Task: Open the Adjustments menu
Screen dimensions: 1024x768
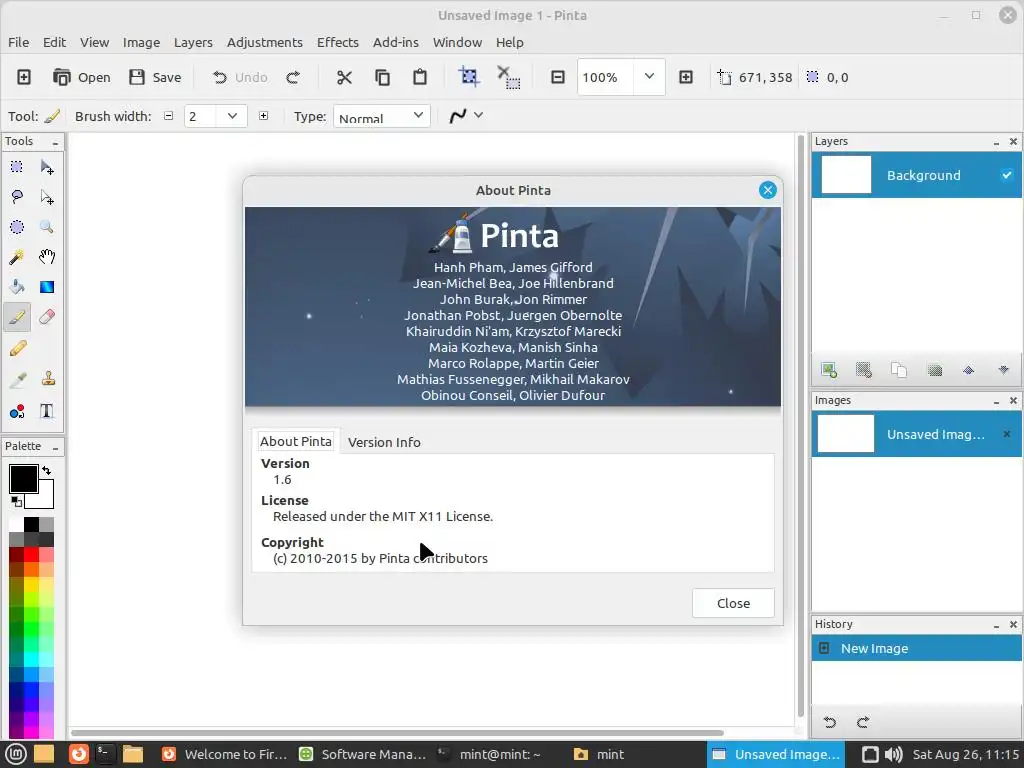Action: click(264, 42)
